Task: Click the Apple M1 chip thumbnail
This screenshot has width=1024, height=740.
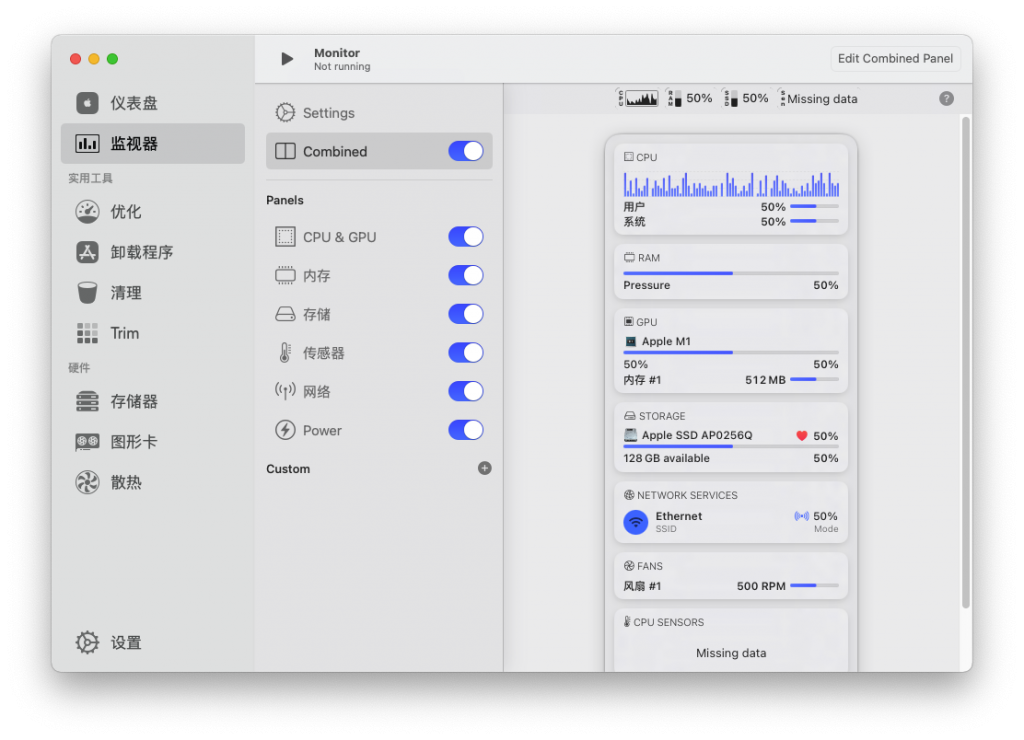Action: [x=630, y=342]
